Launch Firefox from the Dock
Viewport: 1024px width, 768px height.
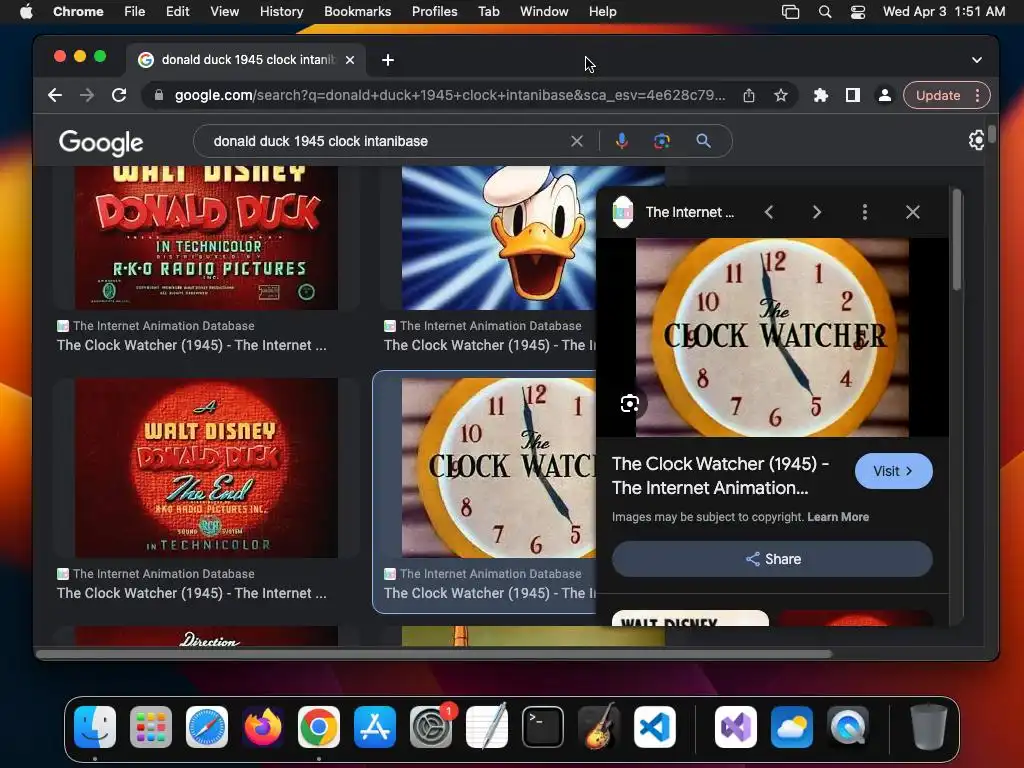pos(263,727)
